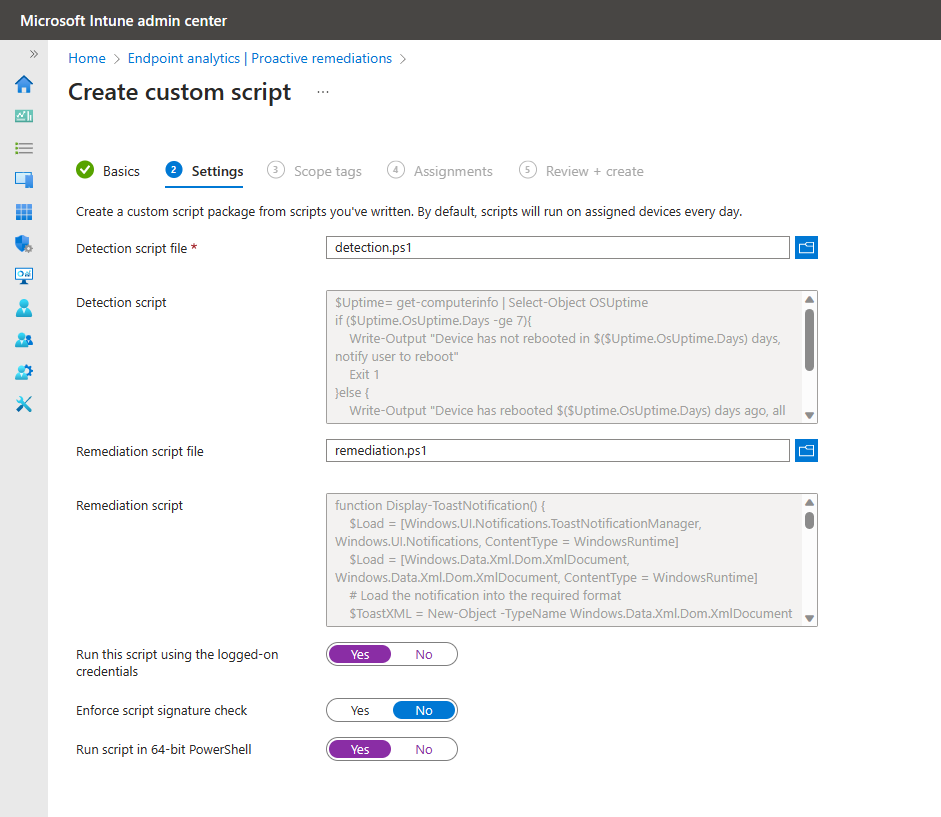Navigate to Endpoint analytics via breadcrumb
This screenshot has height=817, width=941.
coord(260,58)
